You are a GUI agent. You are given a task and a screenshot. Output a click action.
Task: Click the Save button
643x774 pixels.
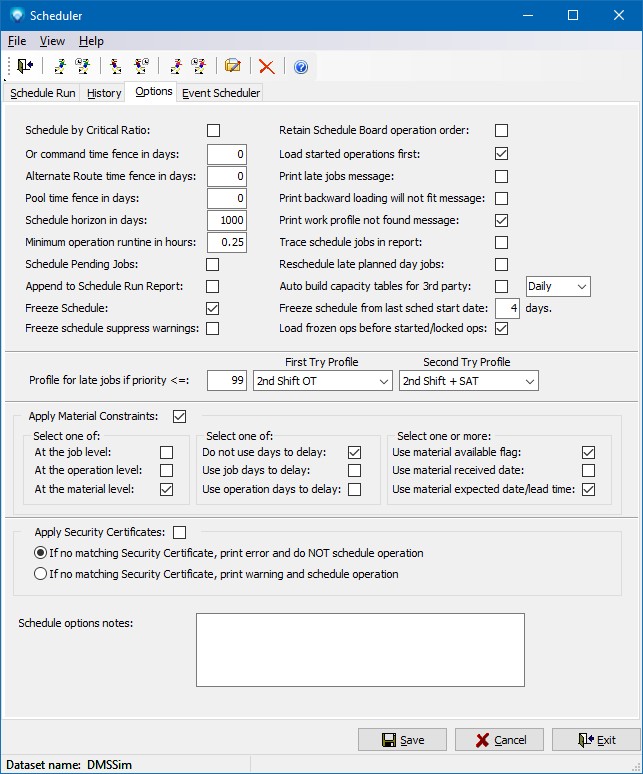point(402,740)
